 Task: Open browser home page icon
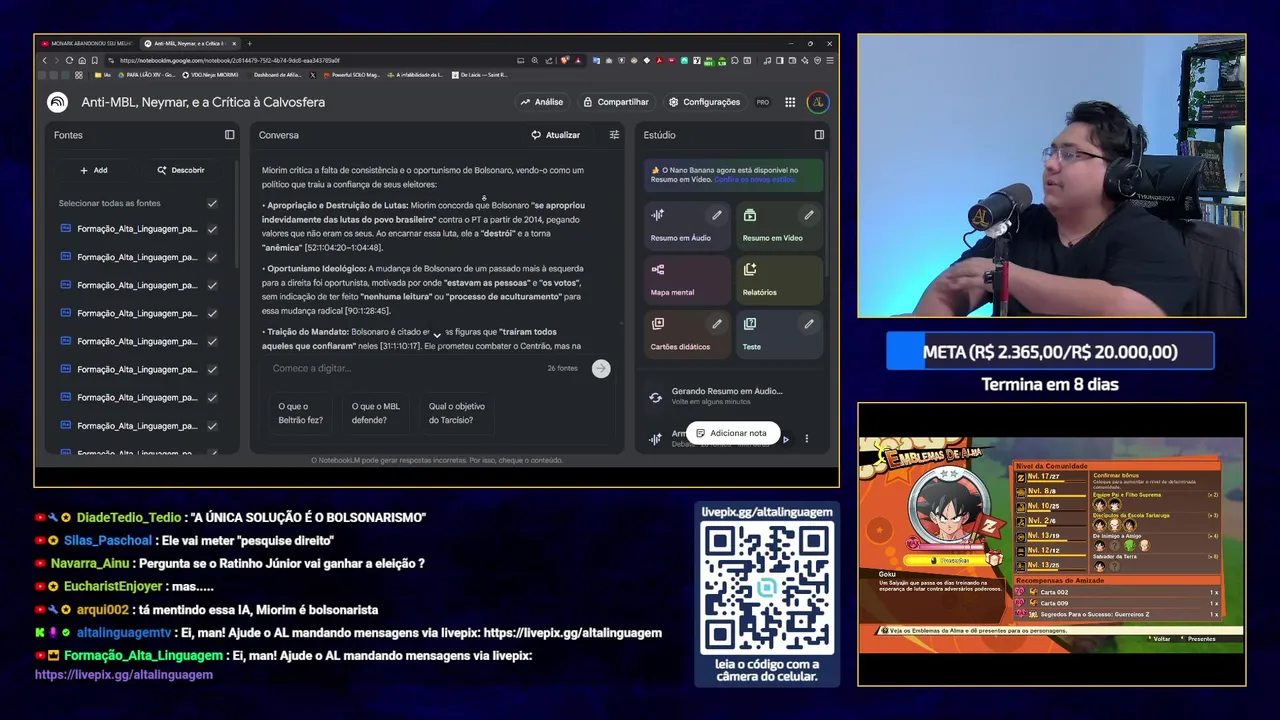(82, 60)
